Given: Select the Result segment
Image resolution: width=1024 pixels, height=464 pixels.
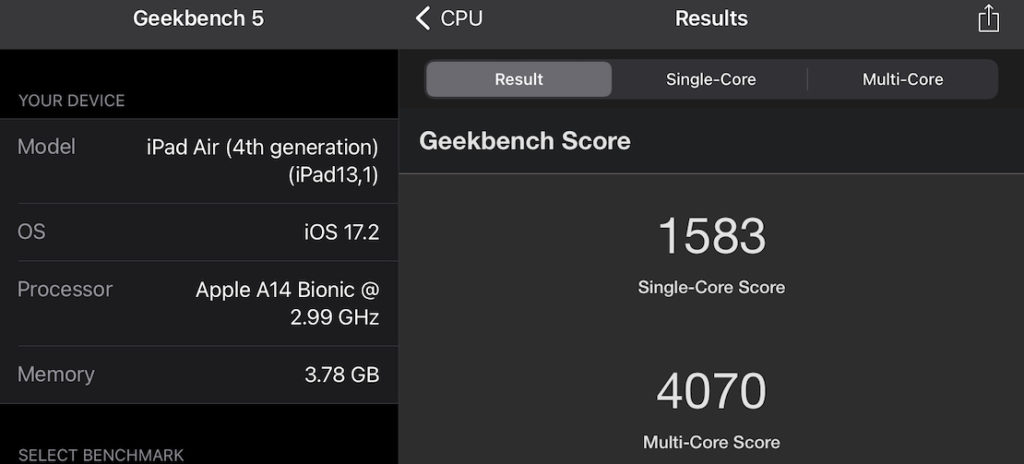Looking at the screenshot, I should tap(518, 79).
